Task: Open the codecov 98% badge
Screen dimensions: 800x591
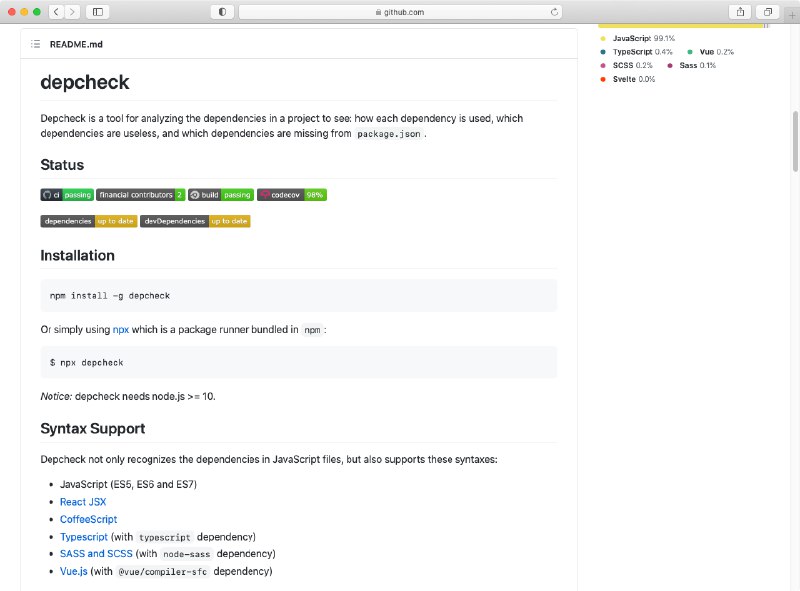Action: pyautogui.click(x=292, y=195)
